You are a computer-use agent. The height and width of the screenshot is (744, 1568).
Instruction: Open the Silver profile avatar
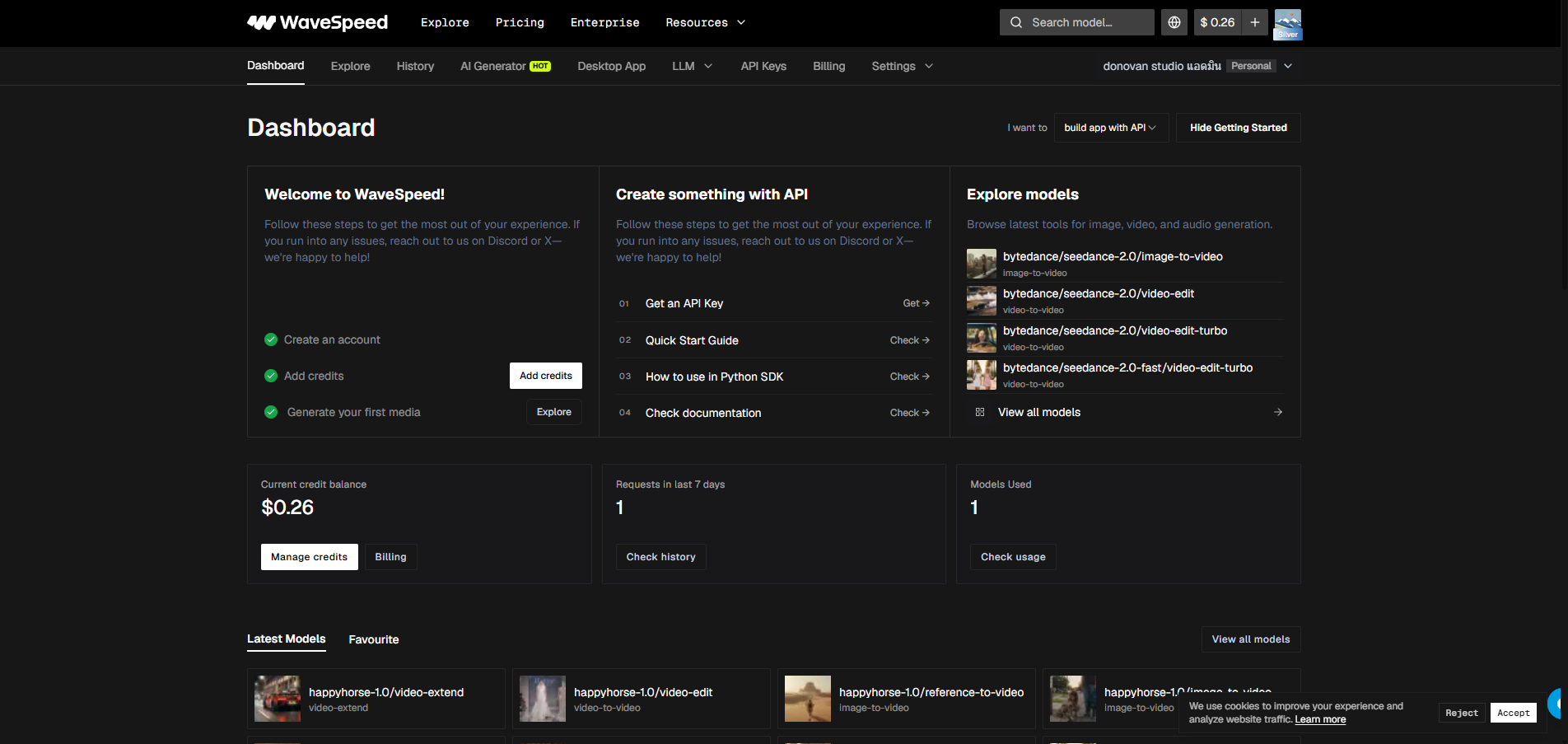[x=1288, y=24]
